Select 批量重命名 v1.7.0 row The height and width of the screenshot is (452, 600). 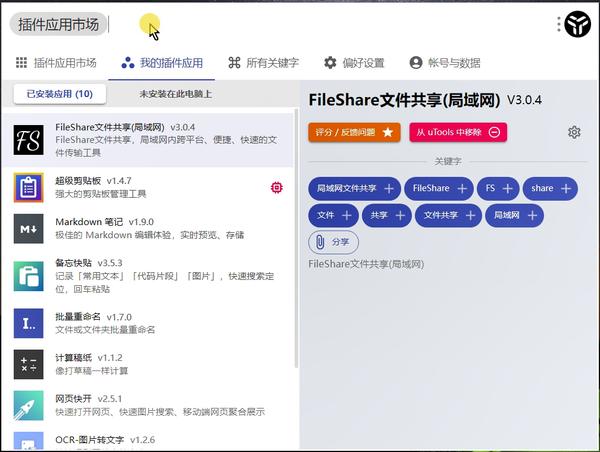coord(147,323)
